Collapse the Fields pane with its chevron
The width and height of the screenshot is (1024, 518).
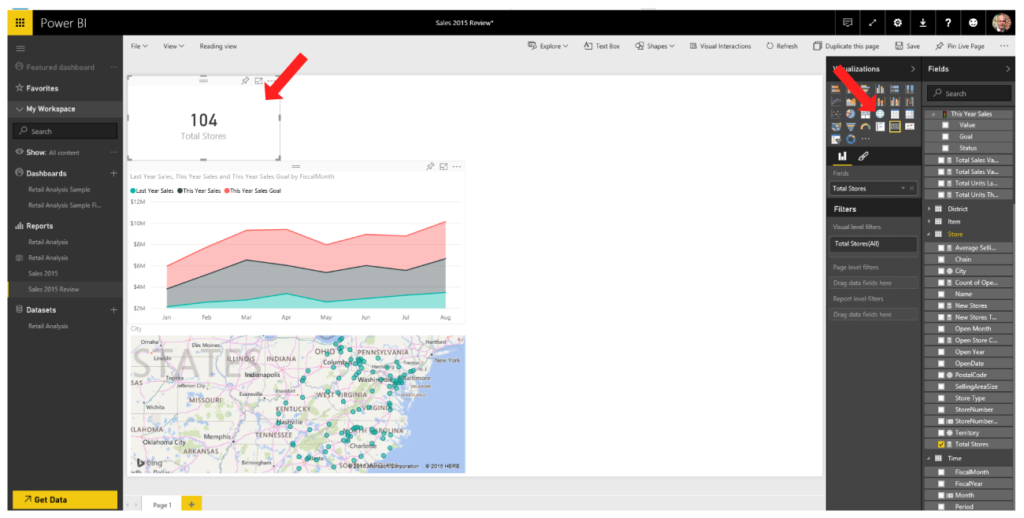click(x=1008, y=69)
